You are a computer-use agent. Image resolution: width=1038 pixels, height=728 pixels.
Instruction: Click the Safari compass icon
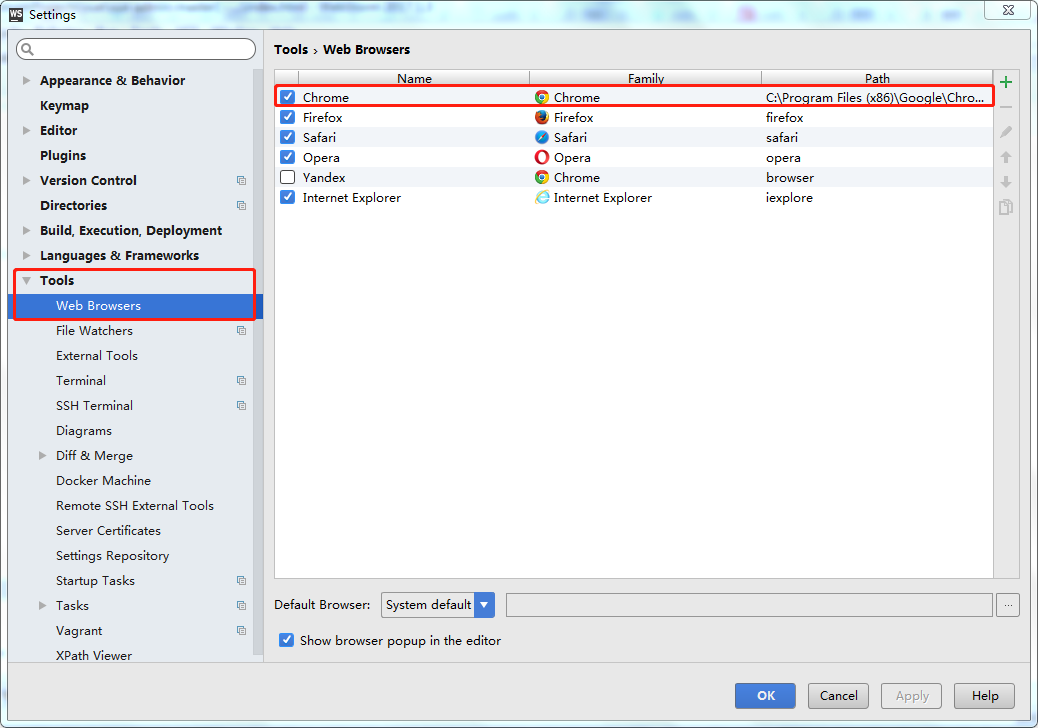[542, 137]
